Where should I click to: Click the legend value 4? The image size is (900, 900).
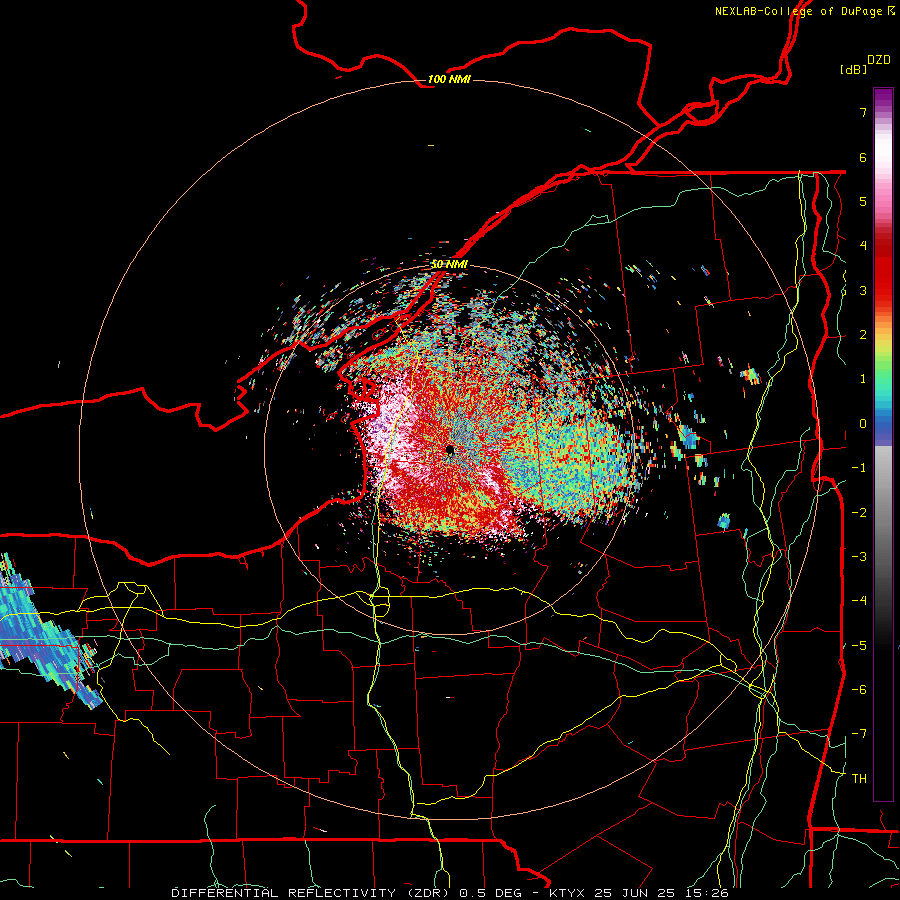(x=863, y=246)
